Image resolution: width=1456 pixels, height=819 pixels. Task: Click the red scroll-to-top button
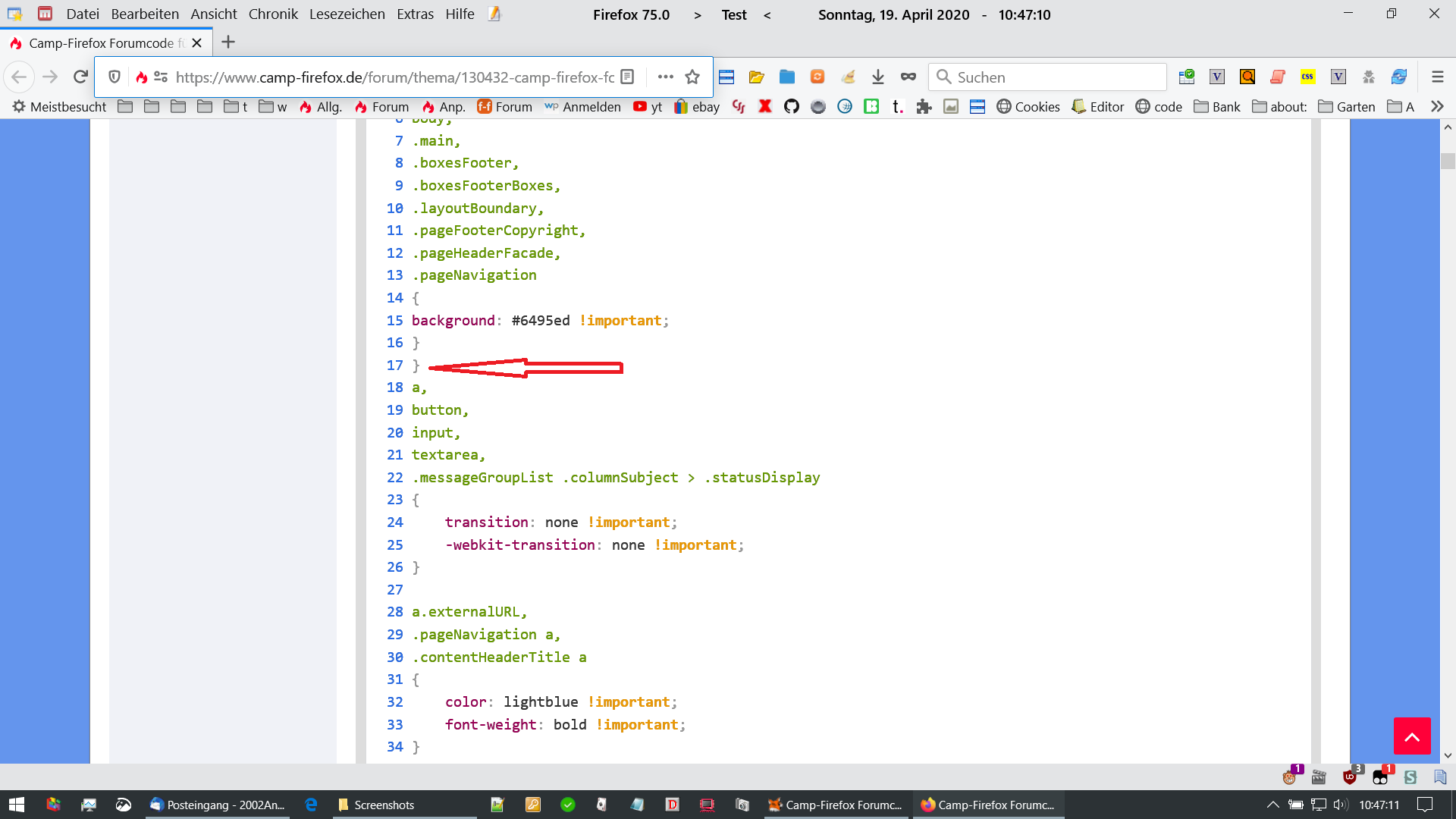1412,736
